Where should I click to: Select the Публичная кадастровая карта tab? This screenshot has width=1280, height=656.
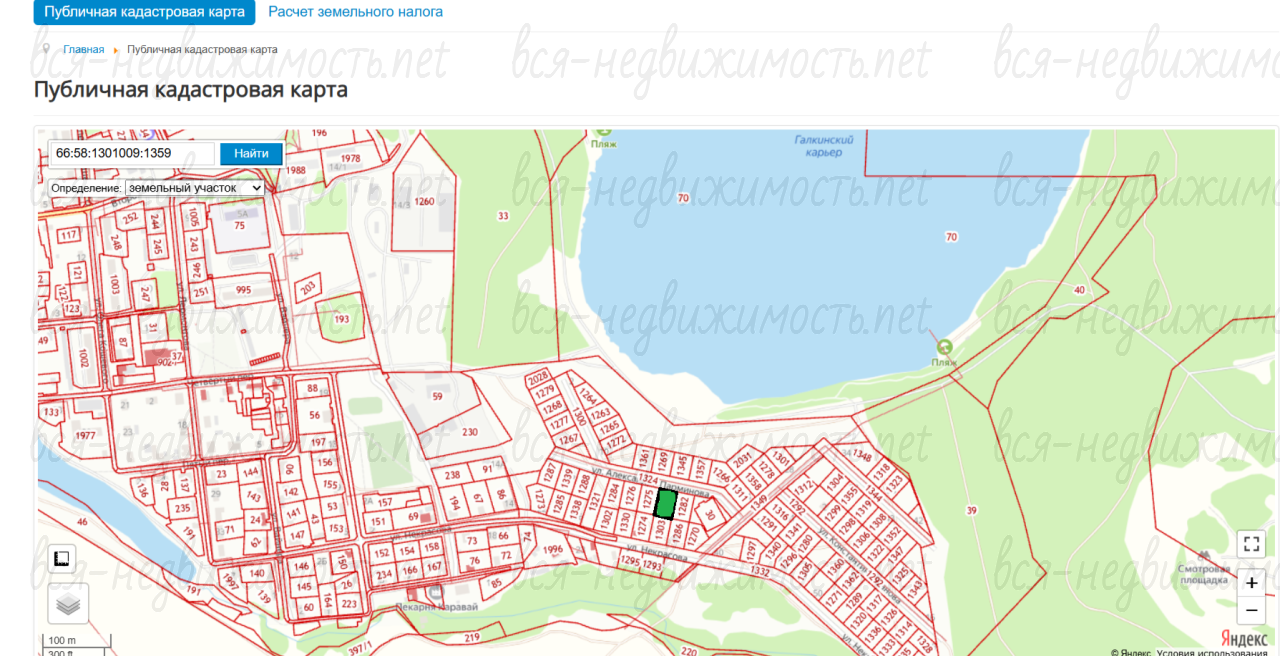point(144,12)
